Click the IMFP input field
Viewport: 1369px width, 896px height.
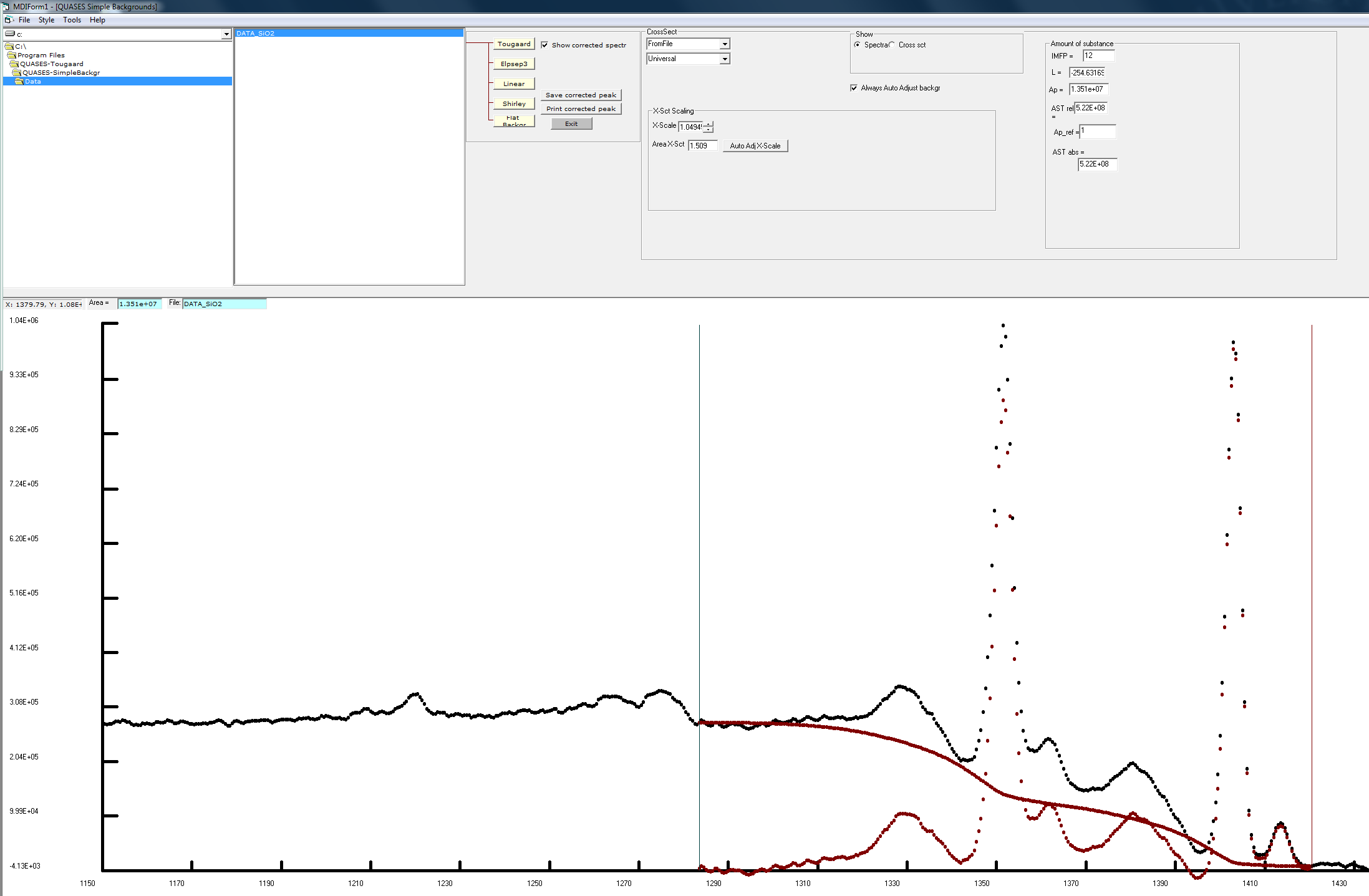(1098, 56)
